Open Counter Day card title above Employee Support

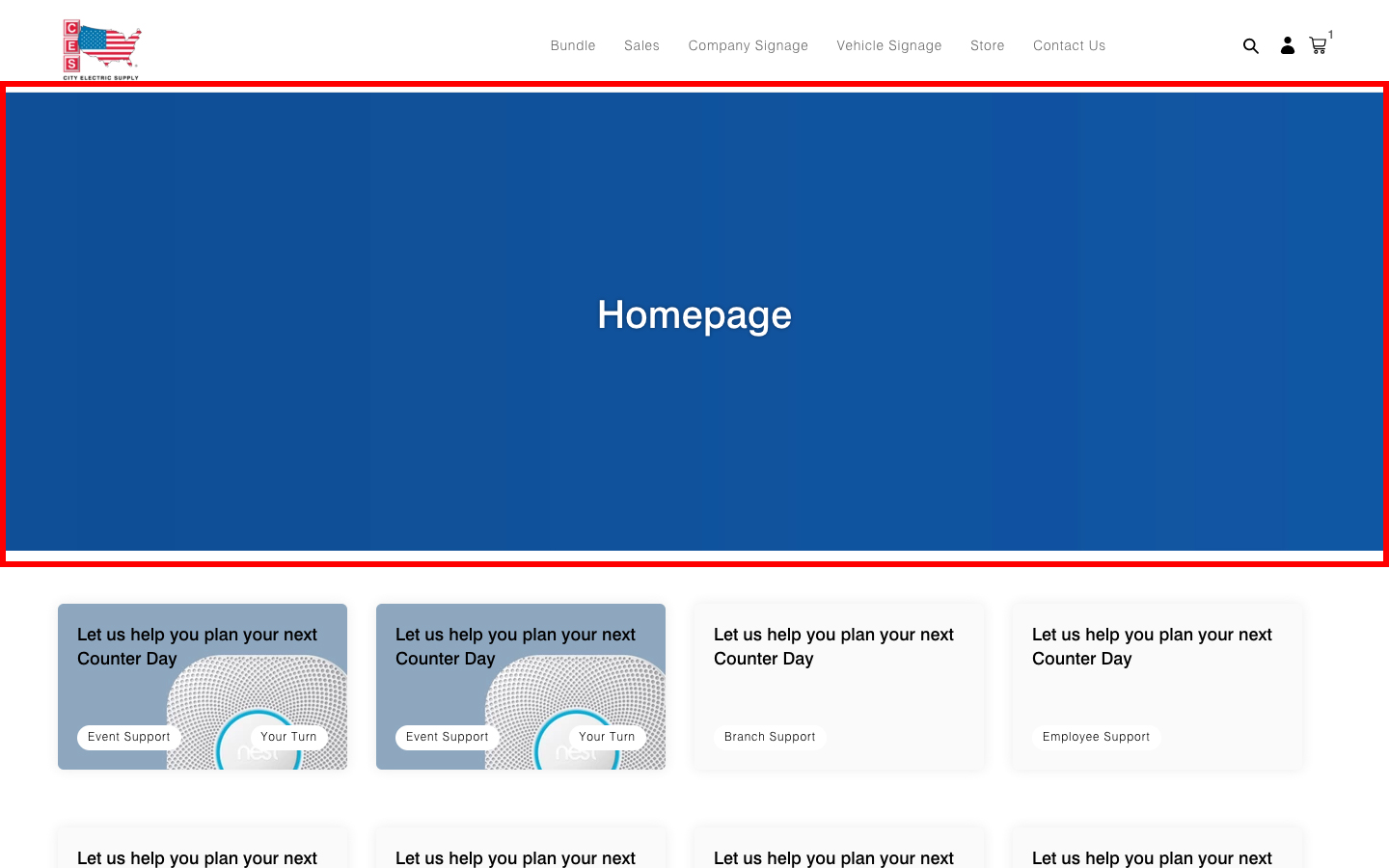[x=1152, y=647]
